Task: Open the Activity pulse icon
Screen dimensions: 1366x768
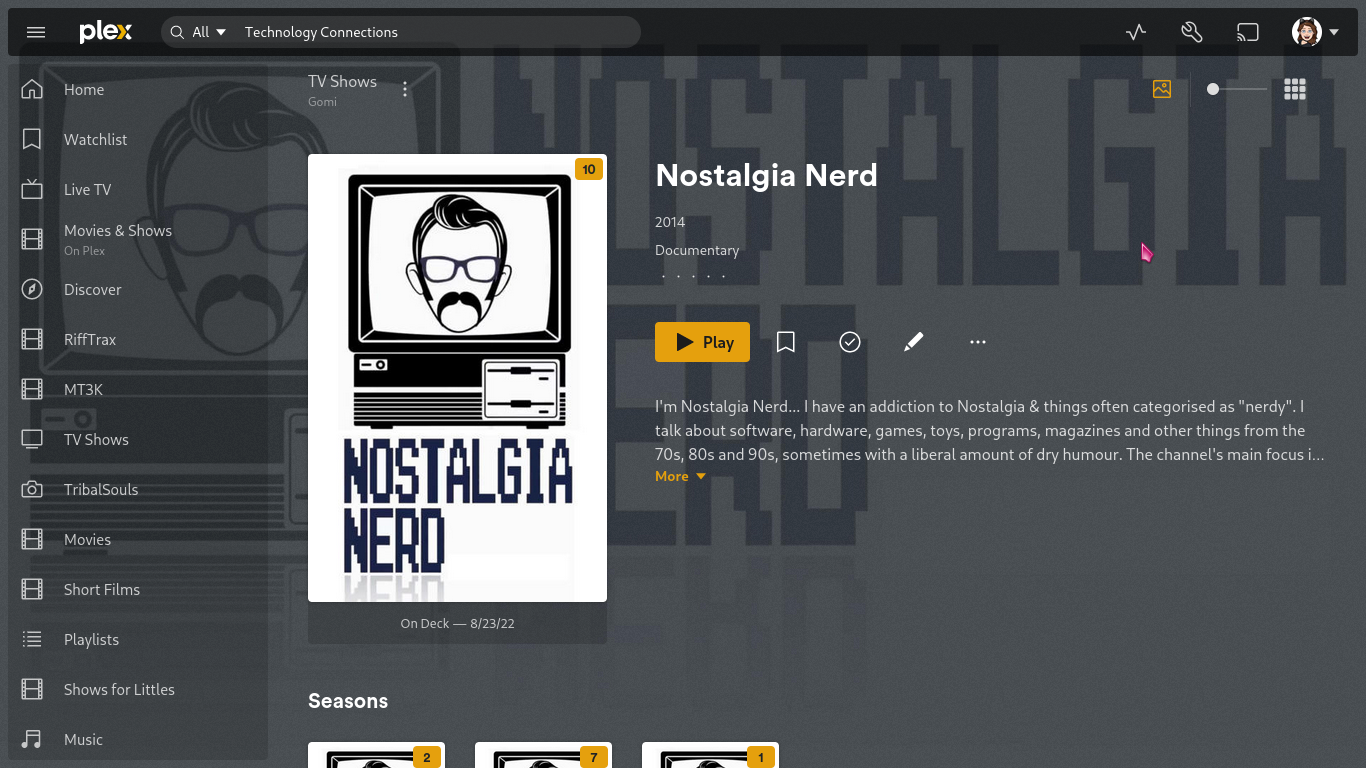Action: (1135, 32)
